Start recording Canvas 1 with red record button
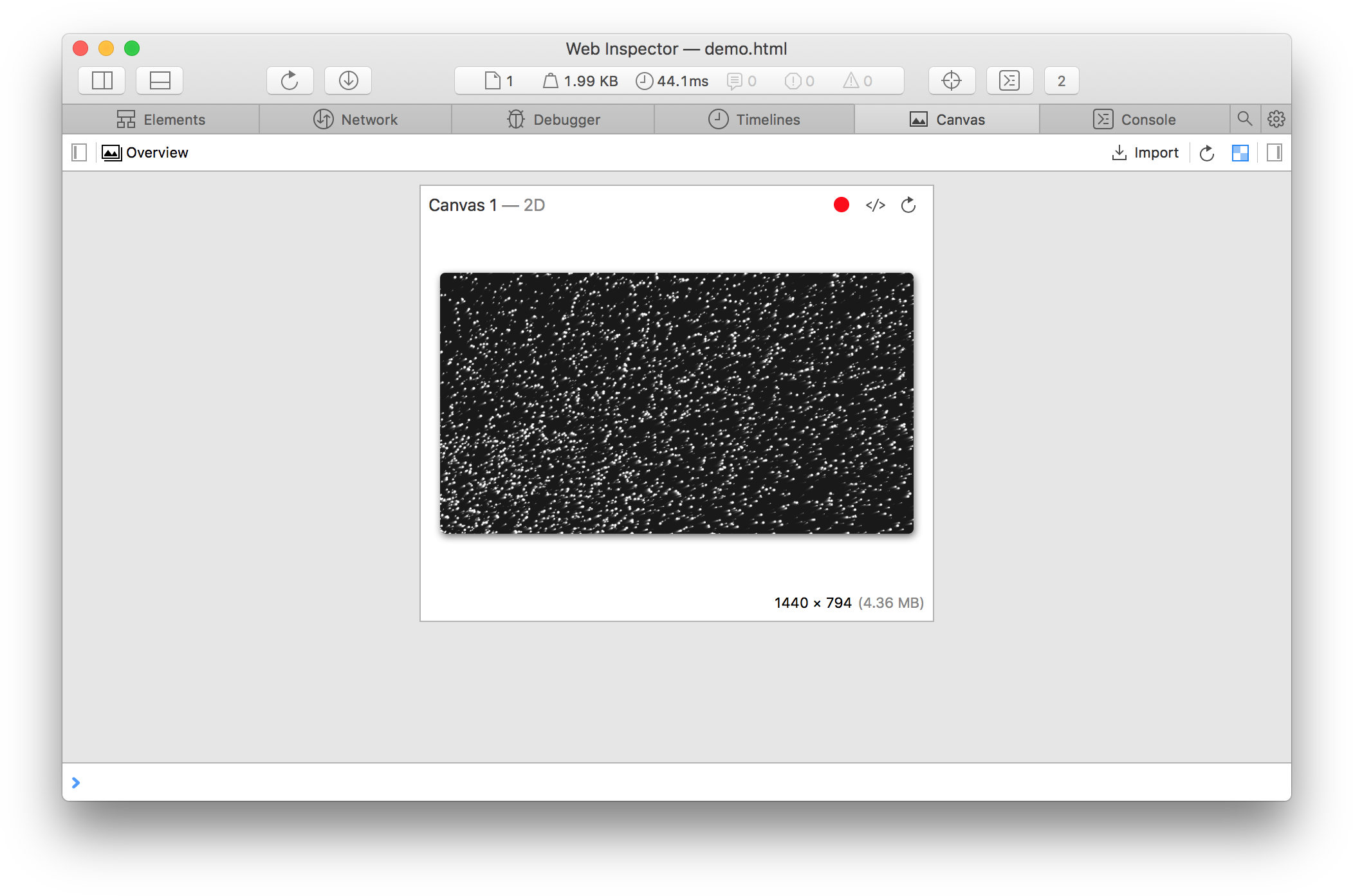Screen dimensions: 1353x896 click(x=842, y=205)
